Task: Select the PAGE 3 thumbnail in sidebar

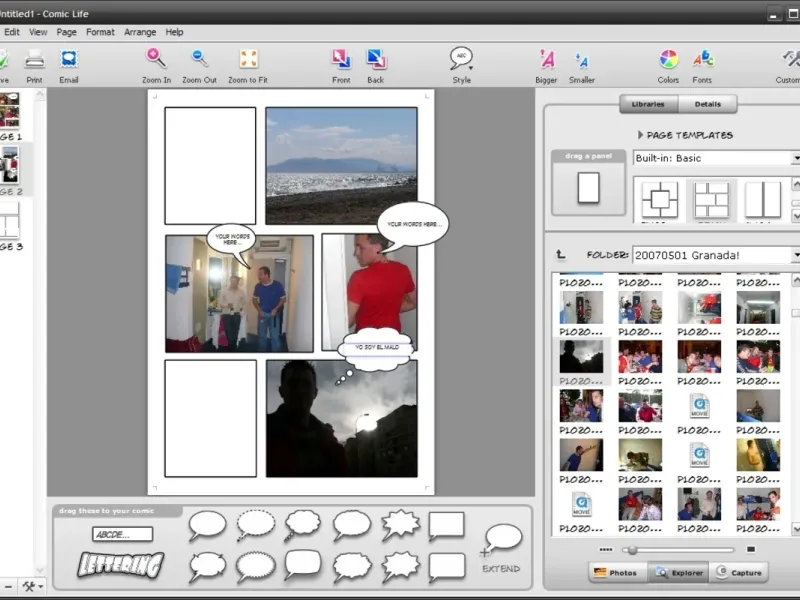Action: click(9, 220)
